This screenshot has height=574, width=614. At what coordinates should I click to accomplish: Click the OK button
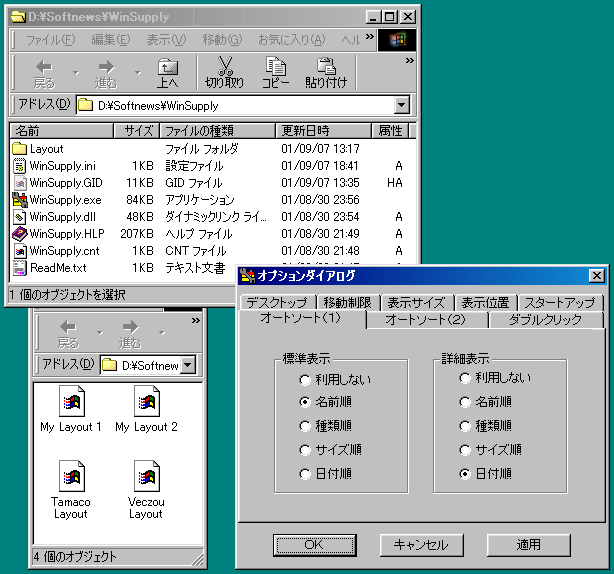pos(314,545)
